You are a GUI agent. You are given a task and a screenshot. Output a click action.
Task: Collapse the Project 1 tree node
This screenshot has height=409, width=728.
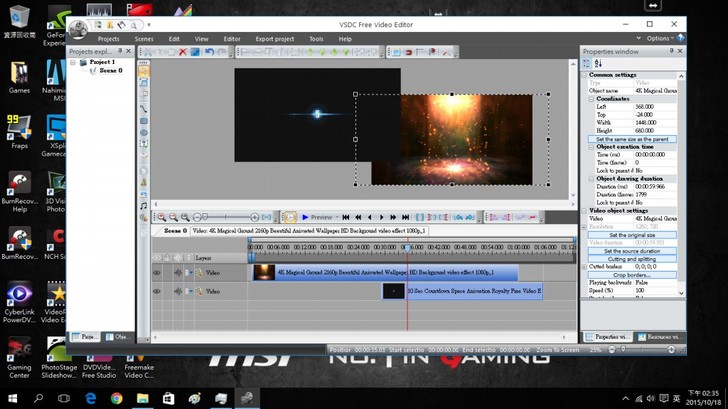click(74, 62)
